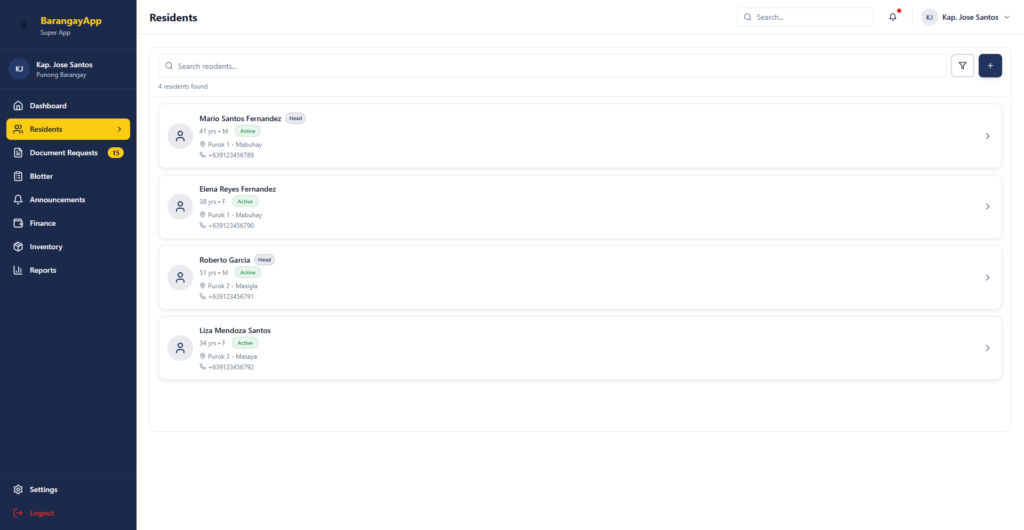The image size is (1024, 530).
Task: Click the Reports chart icon in sidebar
Action: pyautogui.click(x=18, y=270)
